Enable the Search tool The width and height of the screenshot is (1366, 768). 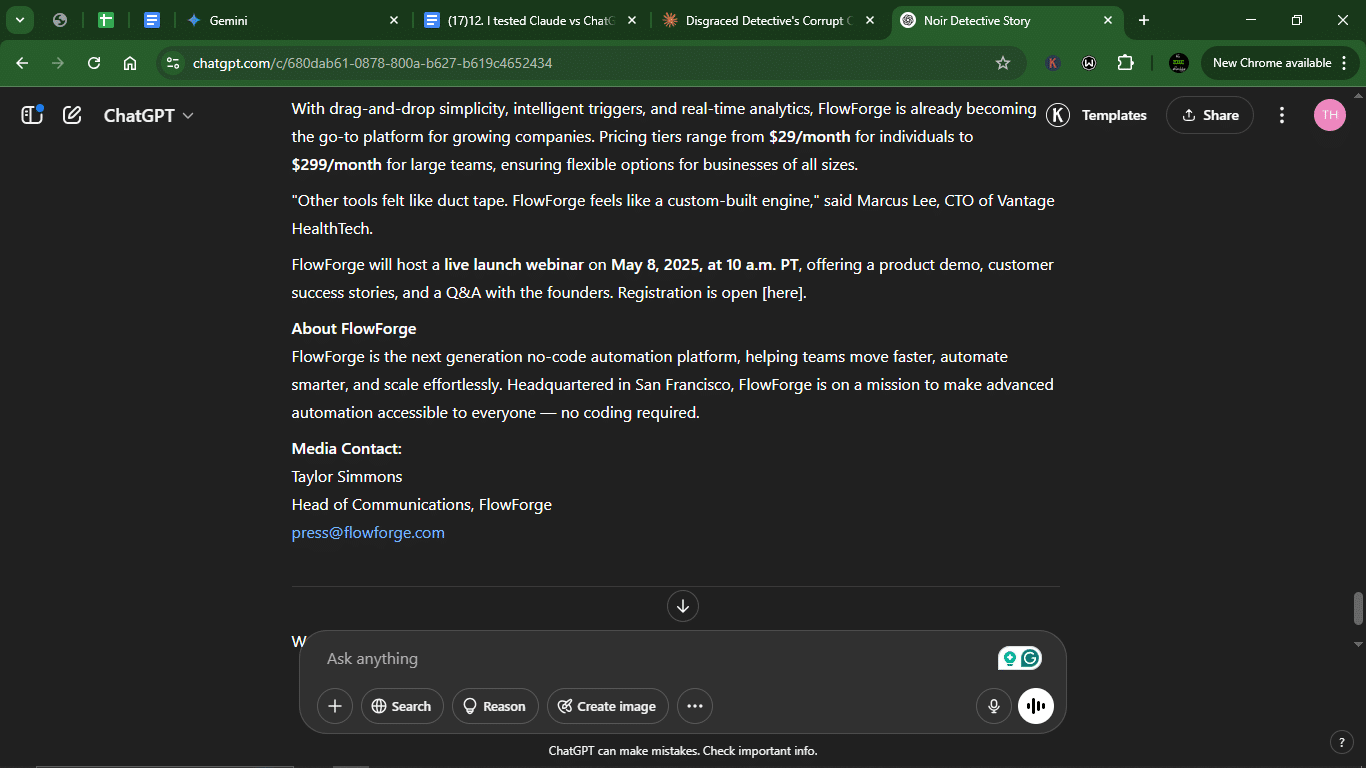[x=401, y=706]
